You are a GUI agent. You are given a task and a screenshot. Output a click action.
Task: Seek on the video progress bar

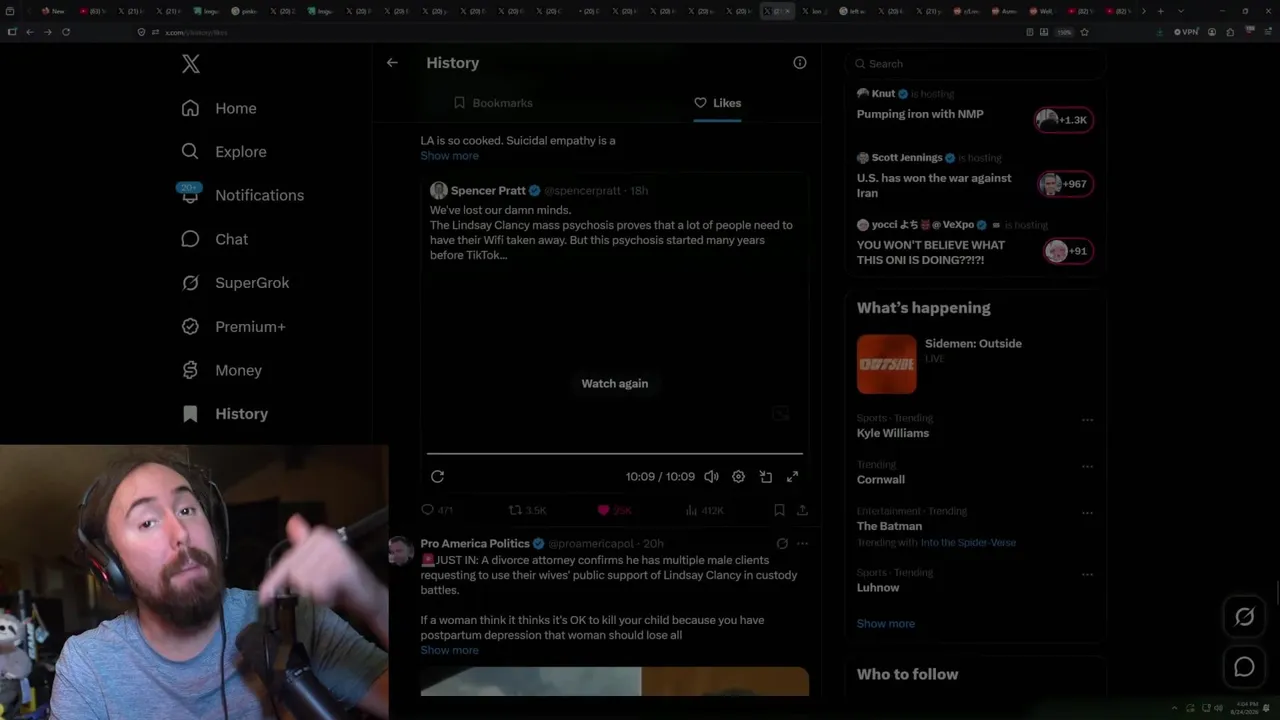615,454
